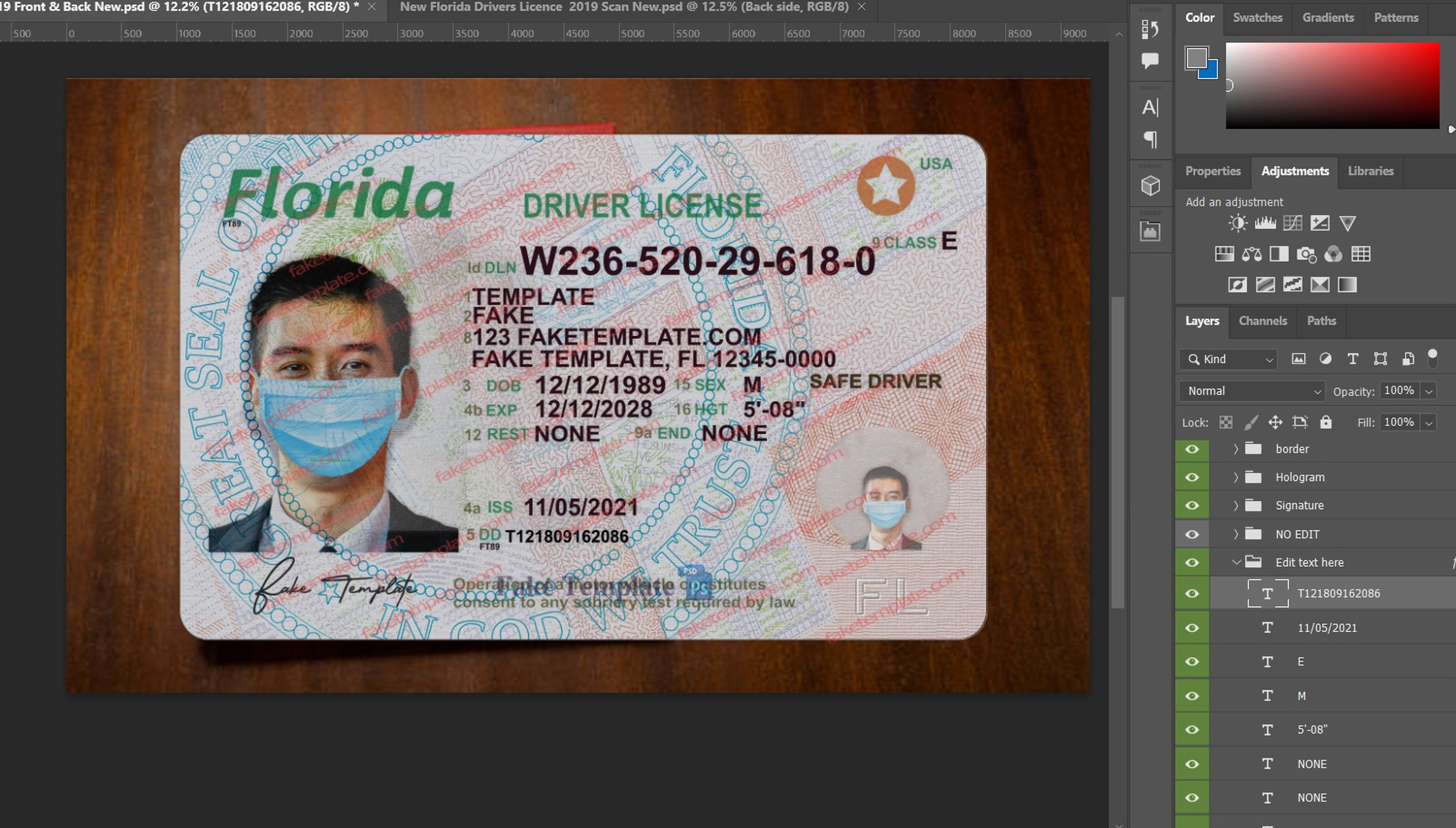Viewport: 1456px width, 828px height.
Task: Add an Exposure adjustment
Action: 1320,223
